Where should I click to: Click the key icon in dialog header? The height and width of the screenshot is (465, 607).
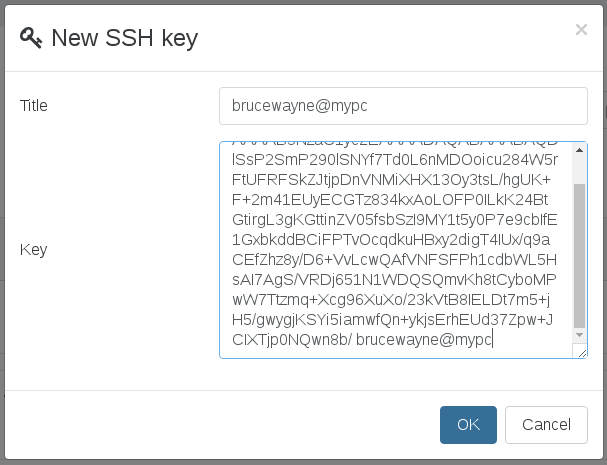pyautogui.click(x=31, y=38)
